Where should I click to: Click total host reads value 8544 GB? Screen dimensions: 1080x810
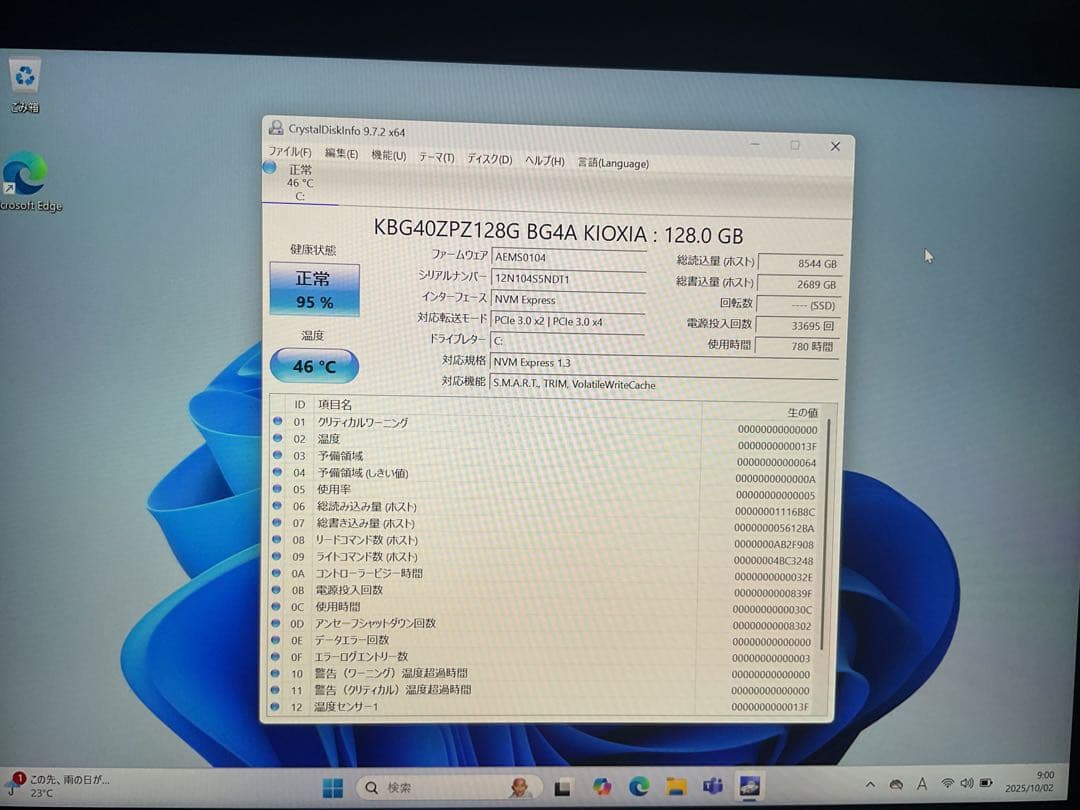tap(799, 264)
